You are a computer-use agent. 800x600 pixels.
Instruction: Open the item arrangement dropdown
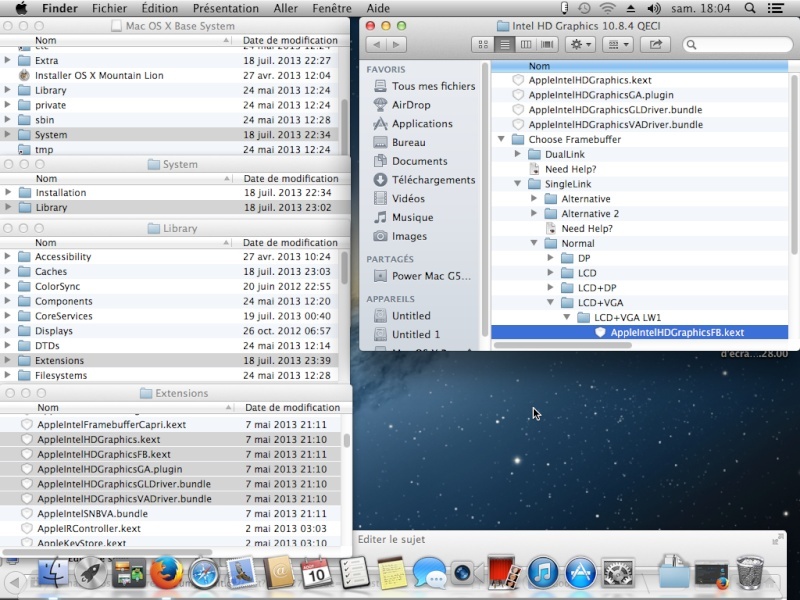(618, 44)
